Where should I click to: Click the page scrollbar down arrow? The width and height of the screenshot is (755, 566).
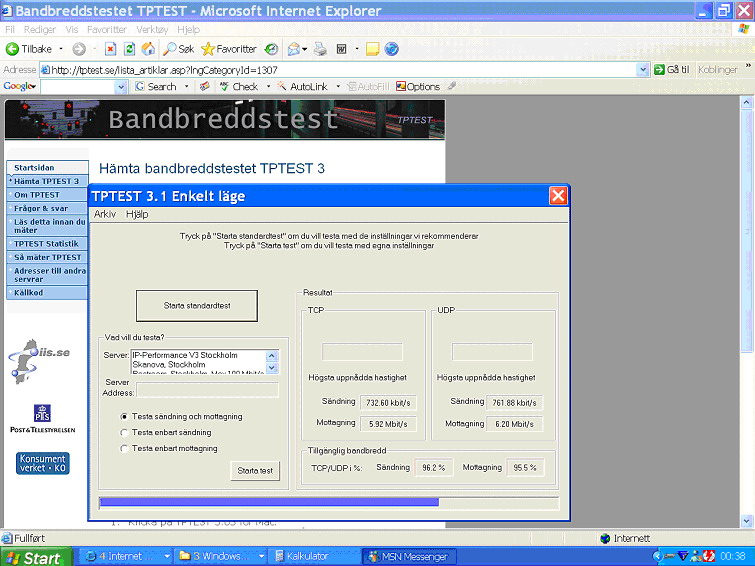point(746,521)
